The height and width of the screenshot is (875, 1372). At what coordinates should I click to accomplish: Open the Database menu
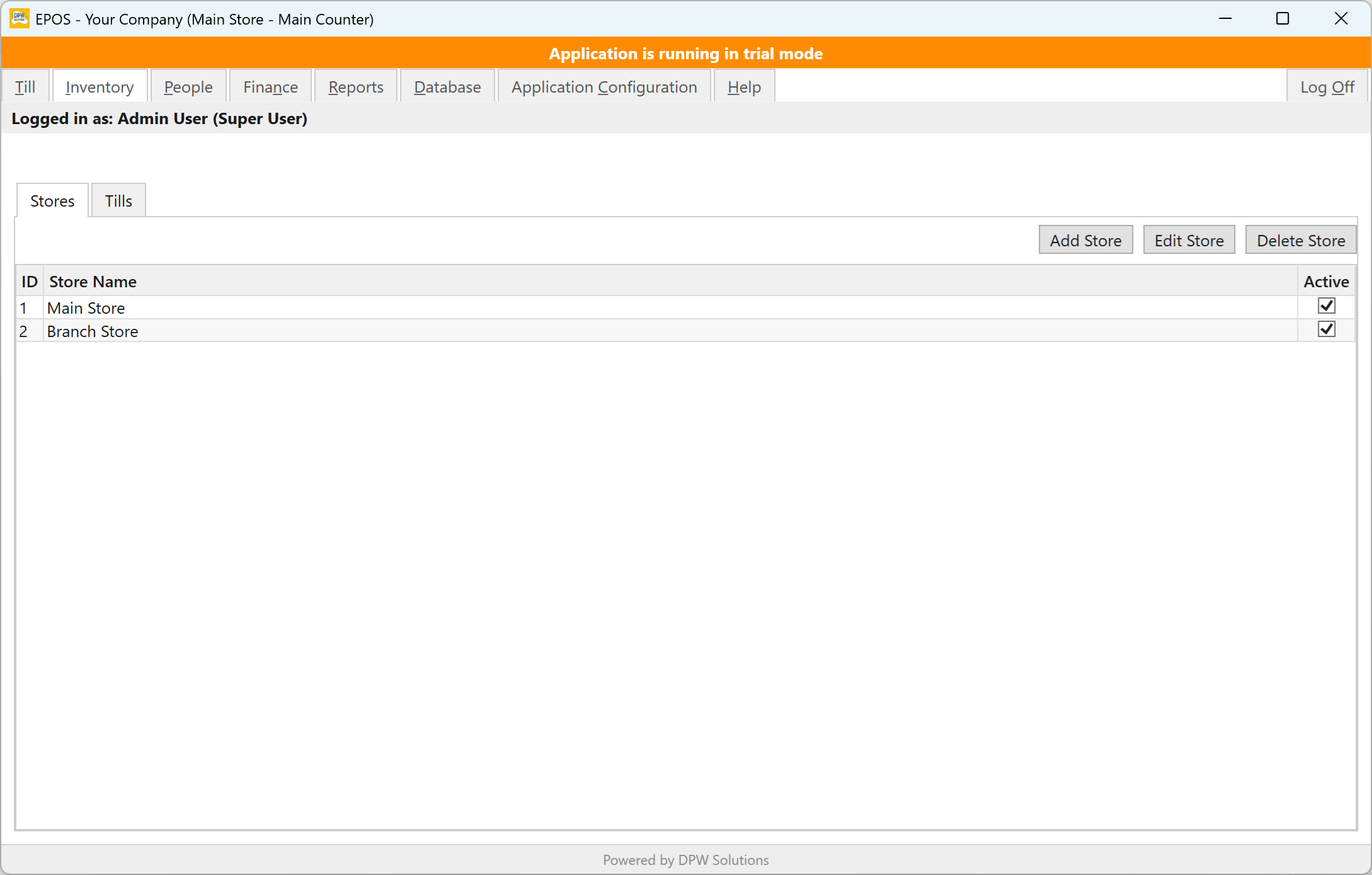pyautogui.click(x=447, y=86)
